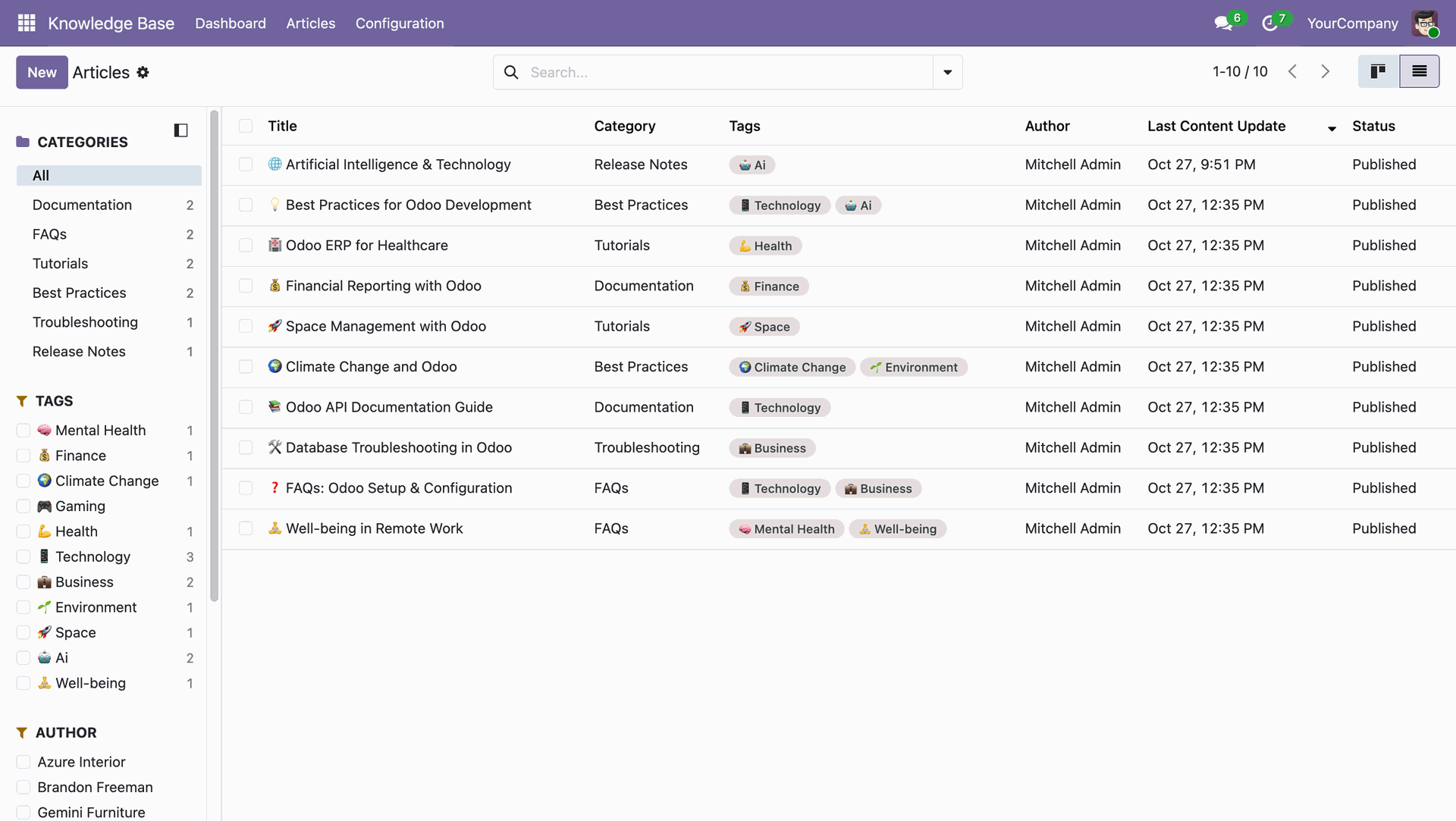The image size is (1456, 821).
Task: Open the Configuration menu
Action: point(400,24)
